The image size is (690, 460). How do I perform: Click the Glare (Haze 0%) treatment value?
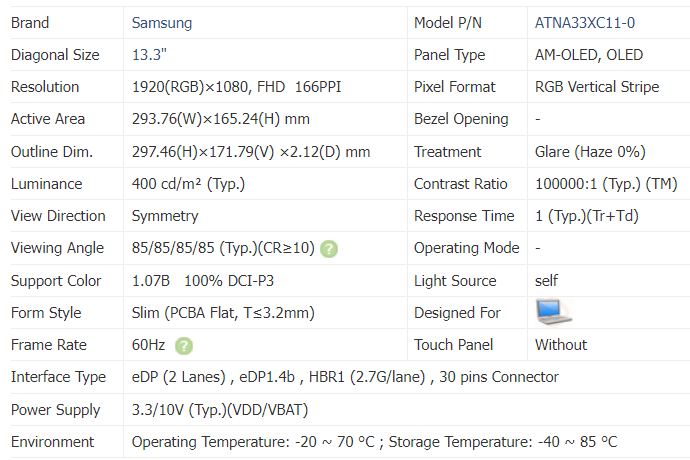pyautogui.click(x=590, y=152)
